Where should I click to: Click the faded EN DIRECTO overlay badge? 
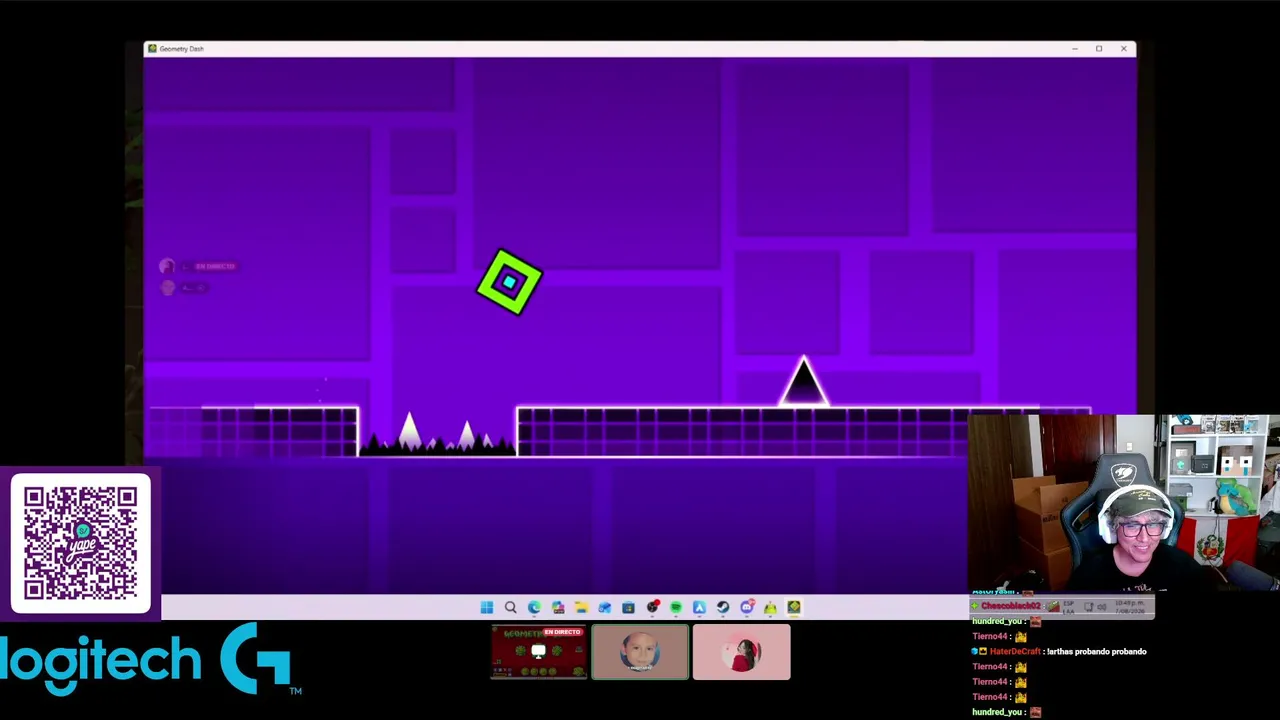pyautogui.click(x=215, y=267)
